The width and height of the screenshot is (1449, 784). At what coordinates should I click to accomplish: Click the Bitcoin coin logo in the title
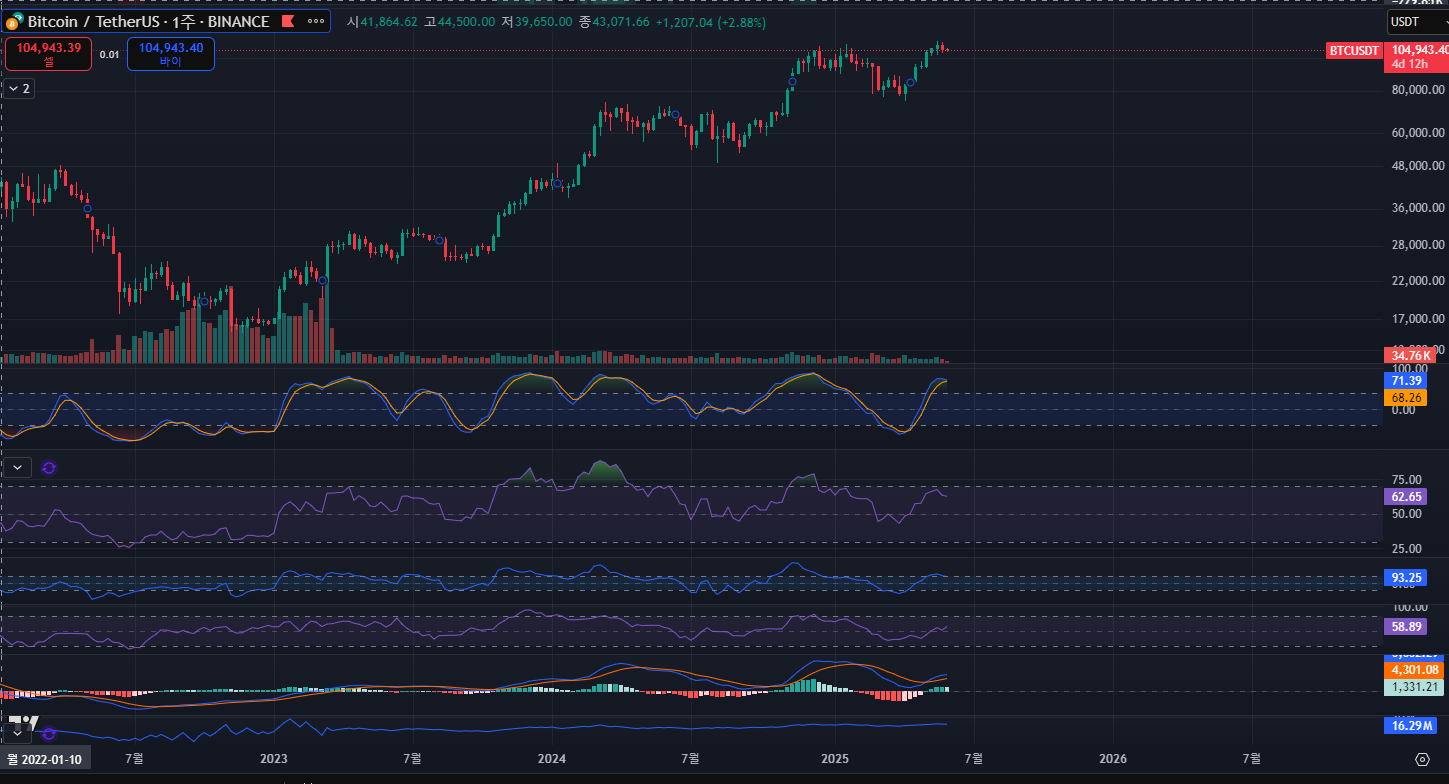14,21
